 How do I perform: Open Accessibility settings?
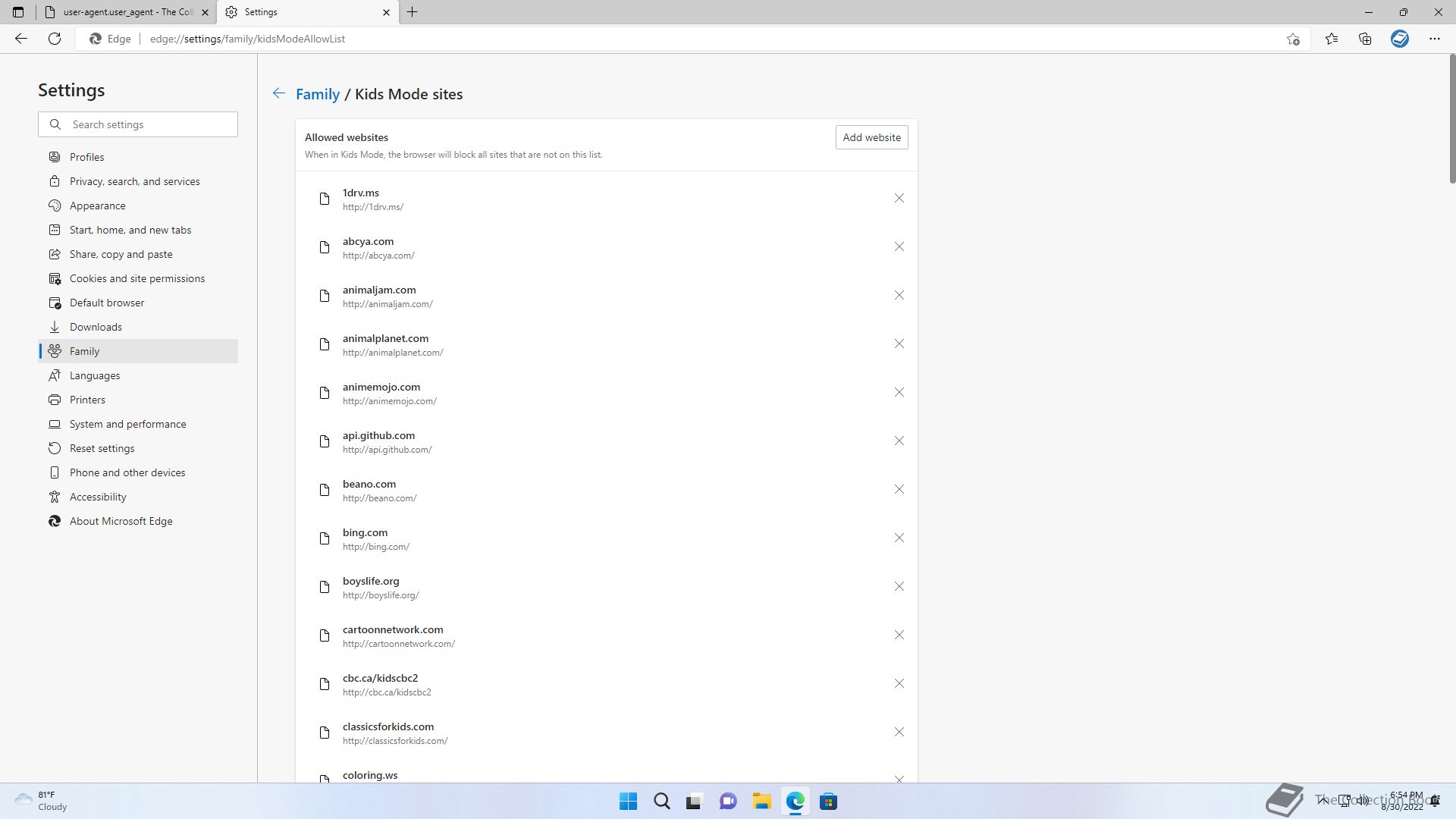138,497
